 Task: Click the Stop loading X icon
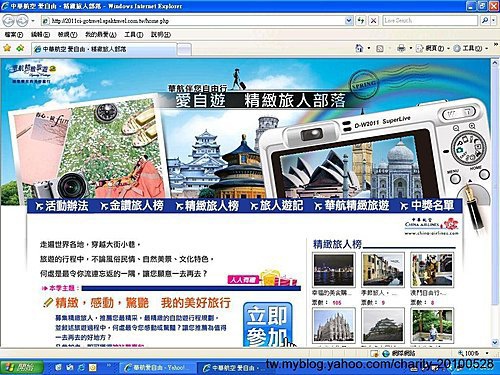click(x=374, y=21)
